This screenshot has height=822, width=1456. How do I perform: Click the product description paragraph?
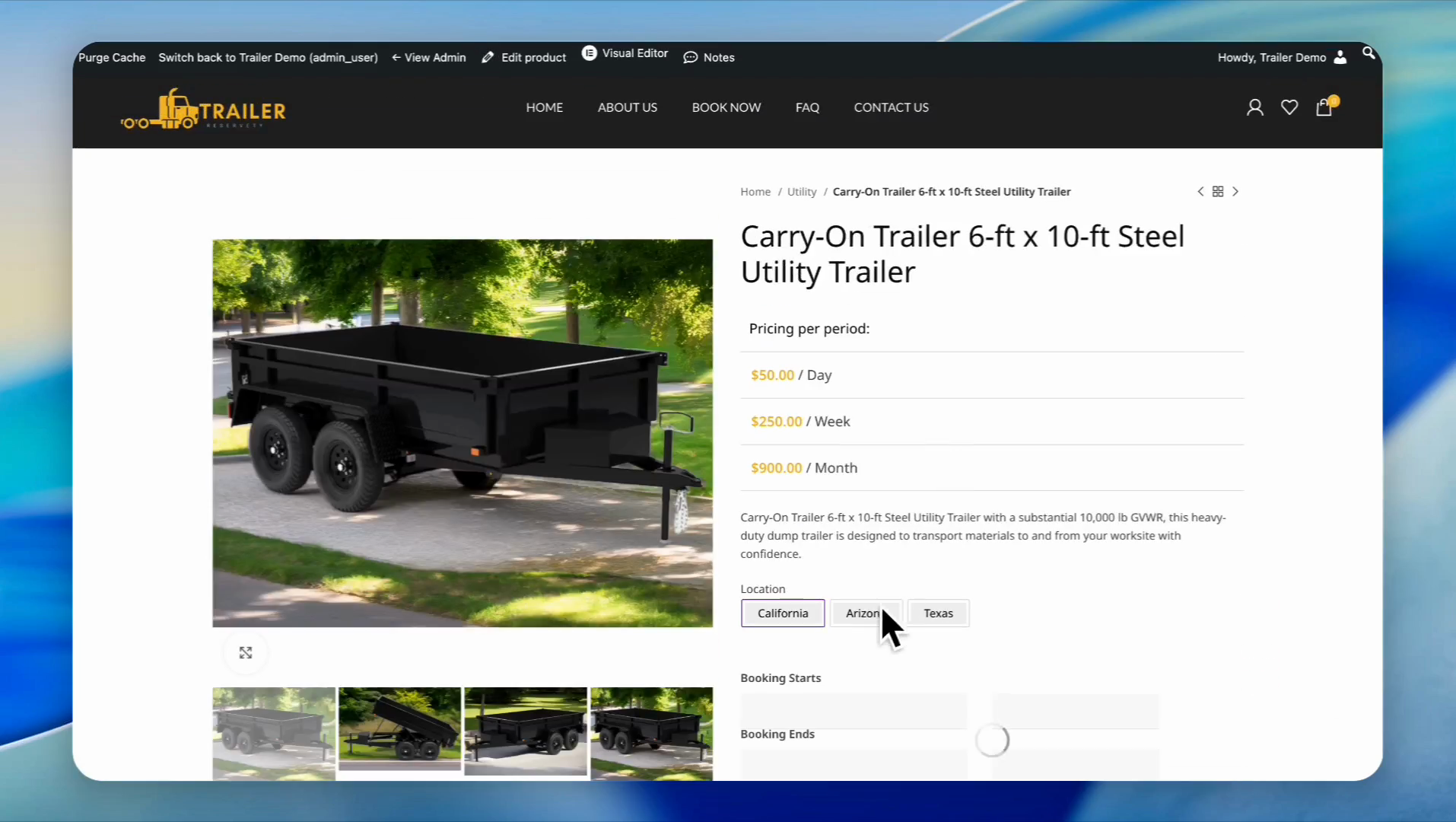click(984, 536)
